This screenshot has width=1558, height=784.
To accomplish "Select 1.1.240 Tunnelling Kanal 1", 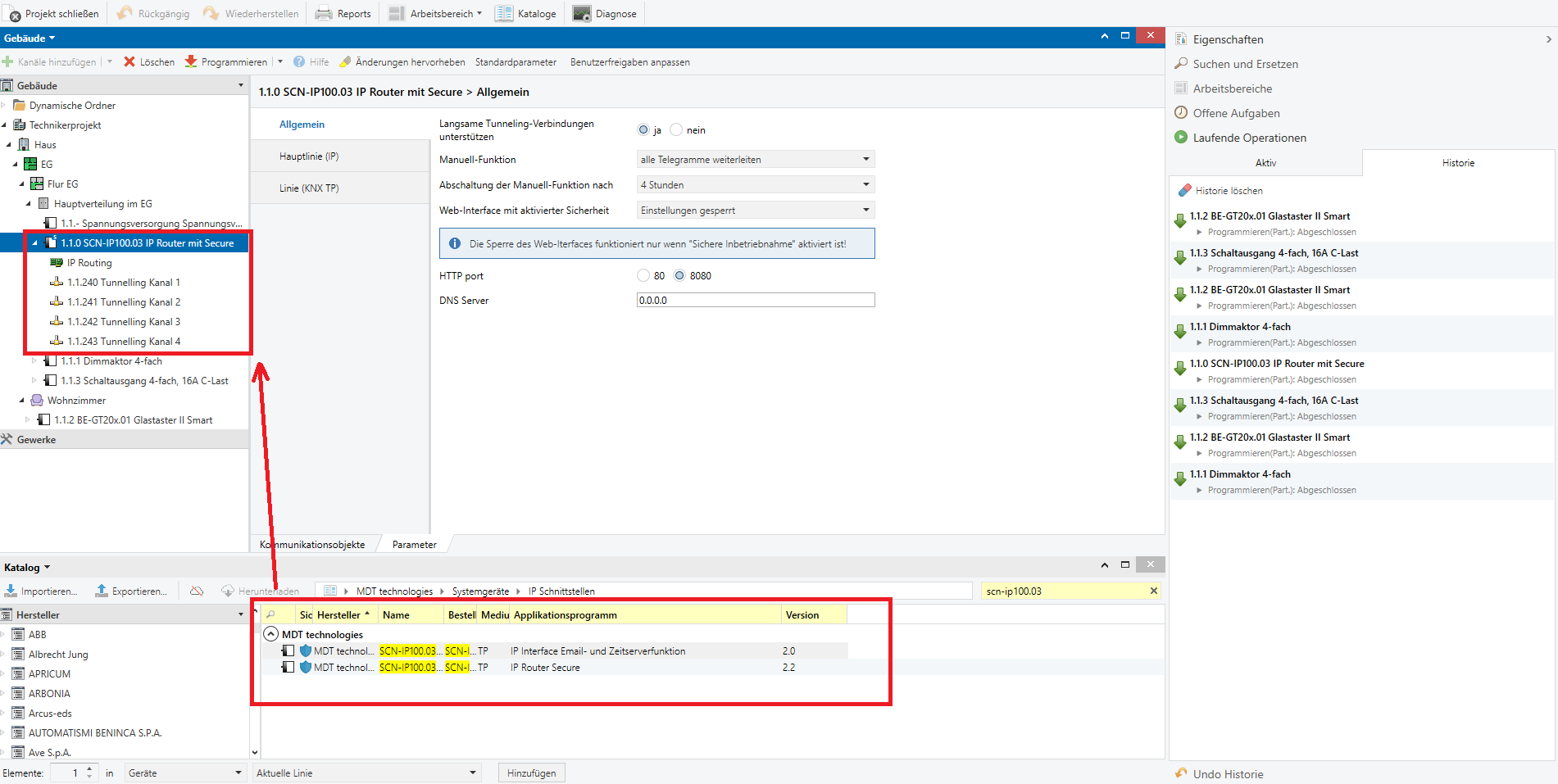I will 123,282.
